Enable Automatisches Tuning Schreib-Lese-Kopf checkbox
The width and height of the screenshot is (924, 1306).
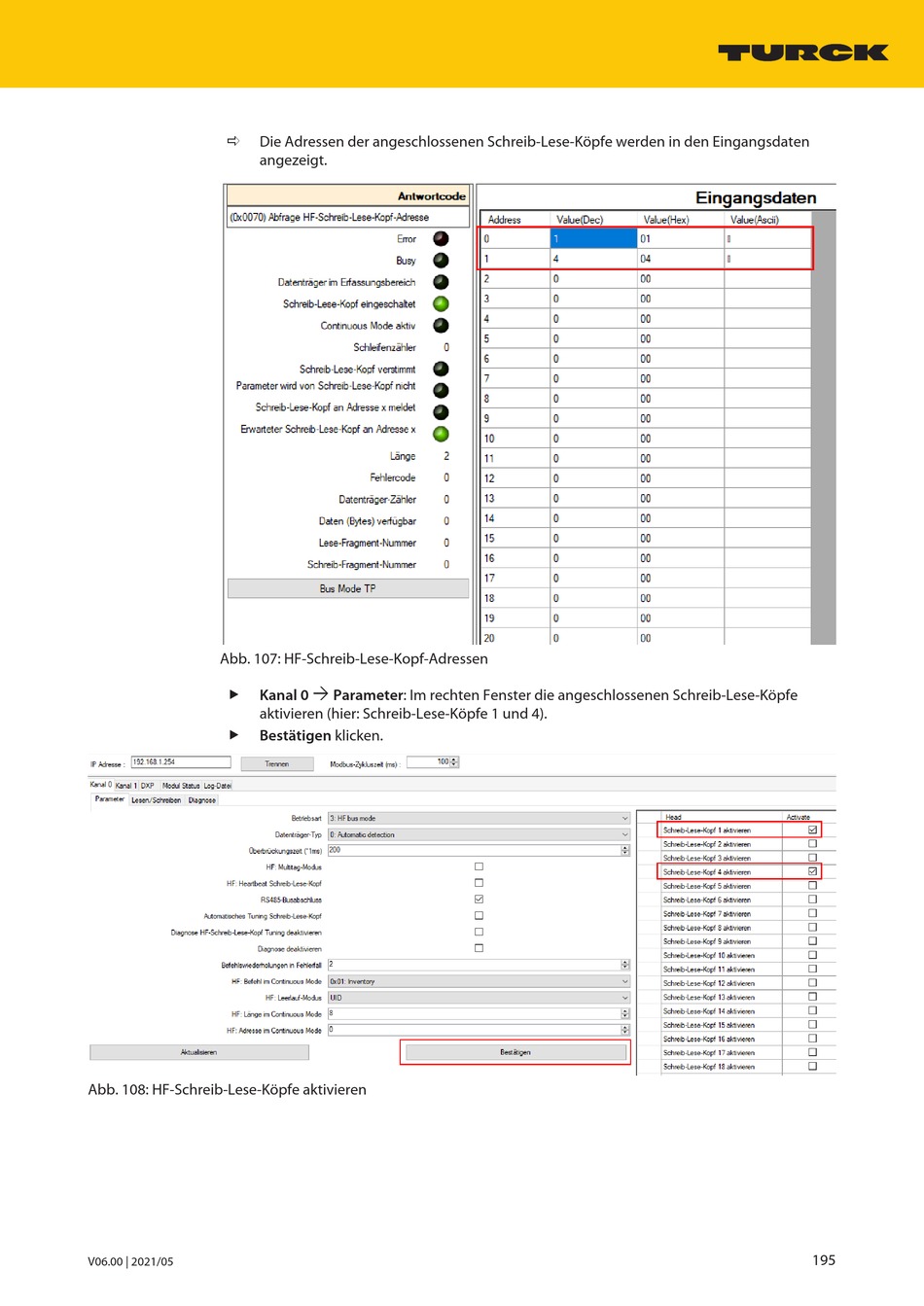(x=479, y=916)
